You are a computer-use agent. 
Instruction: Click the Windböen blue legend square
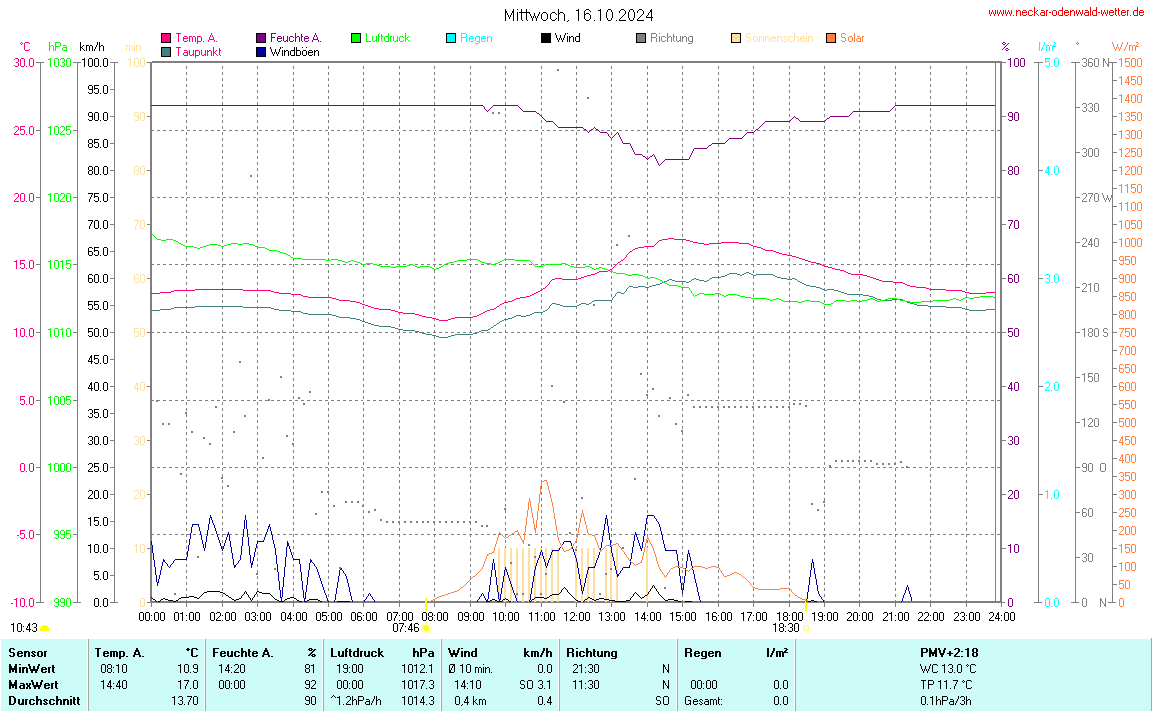pyautogui.click(x=261, y=52)
